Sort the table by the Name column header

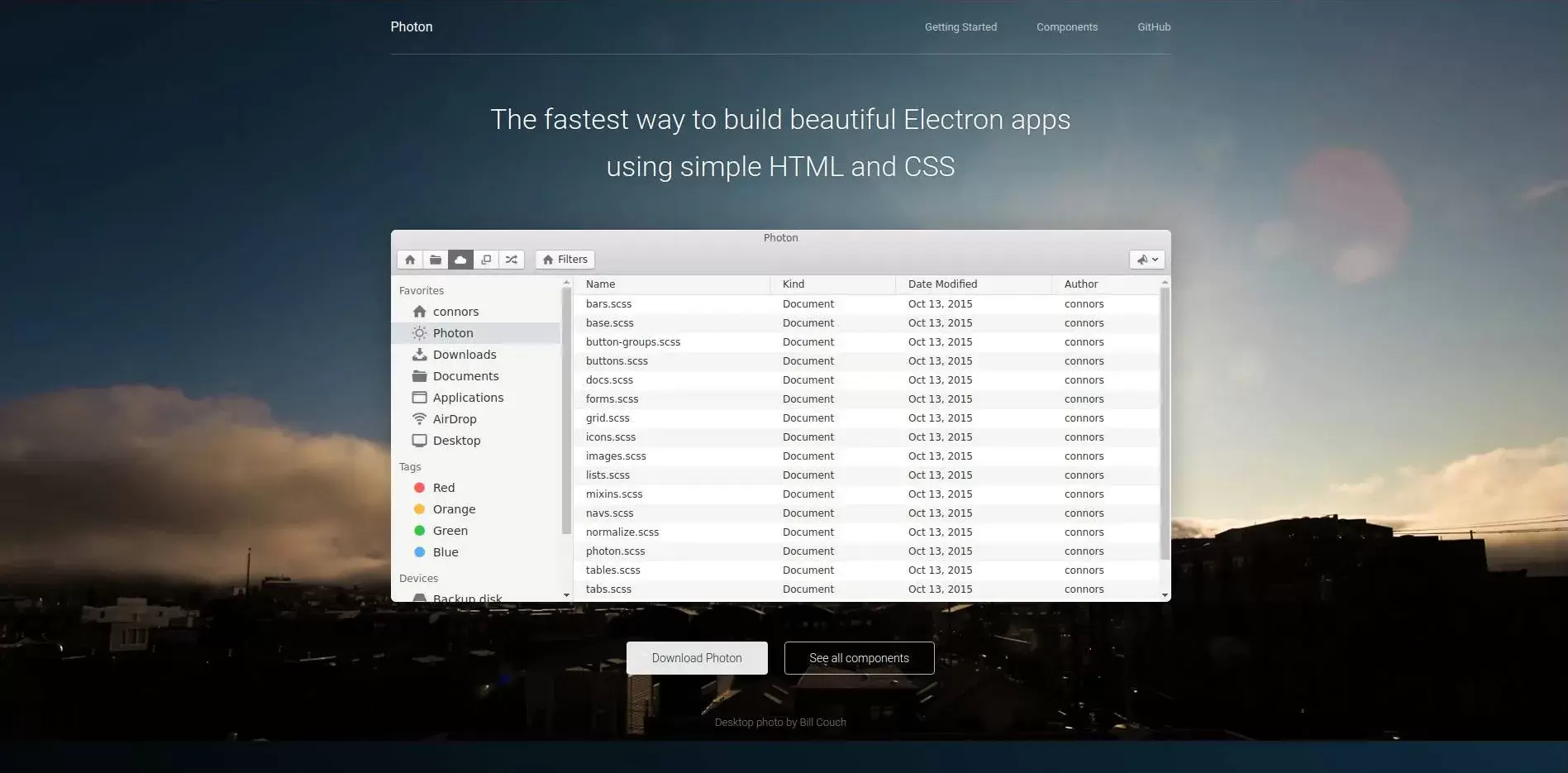coord(601,284)
